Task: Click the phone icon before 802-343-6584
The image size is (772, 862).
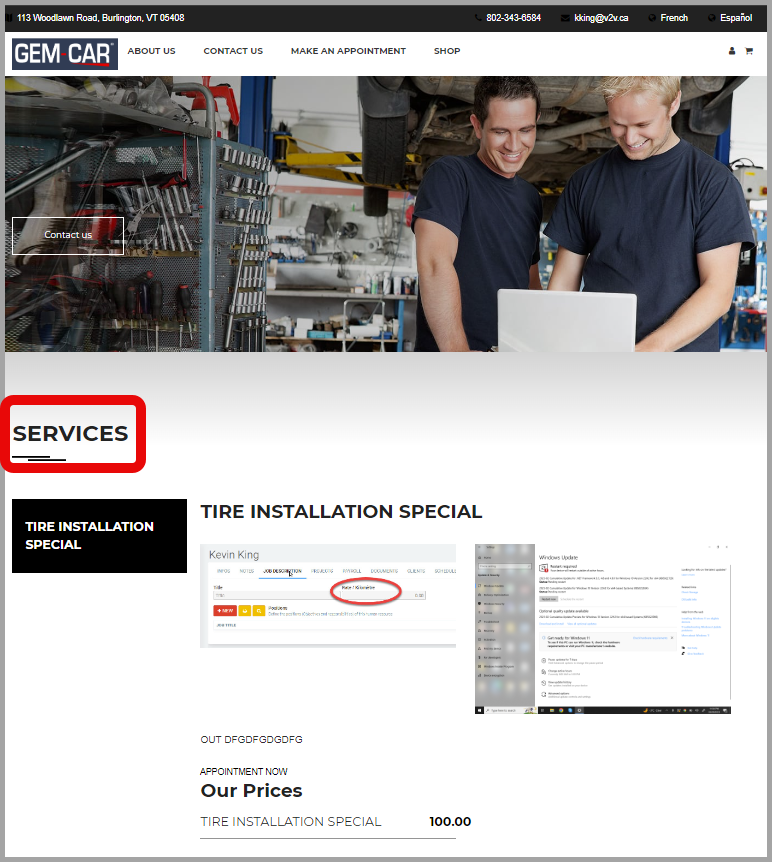Action: click(478, 18)
